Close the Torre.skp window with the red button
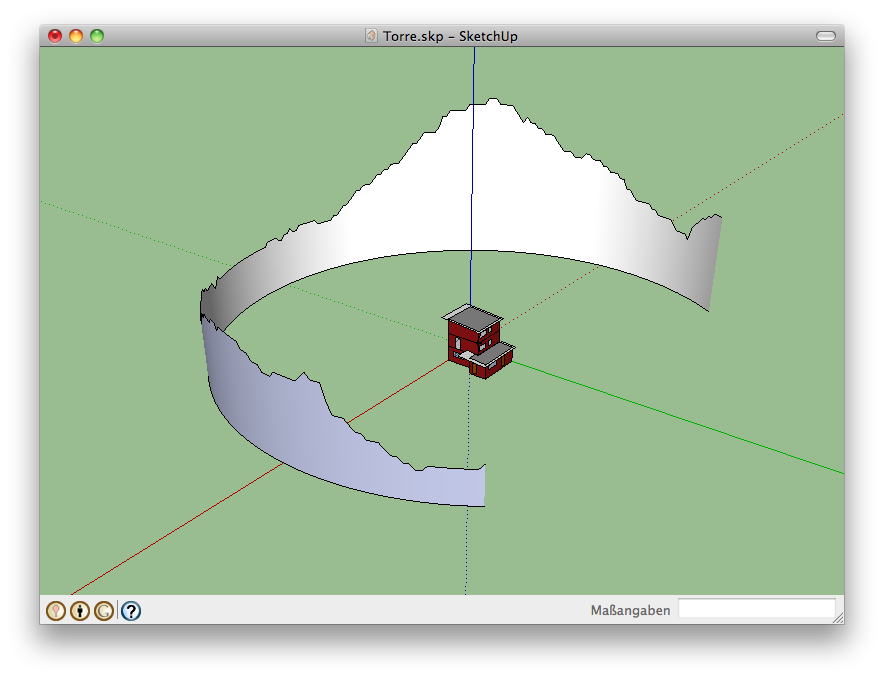This screenshot has height=679, width=884. tap(55, 36)
